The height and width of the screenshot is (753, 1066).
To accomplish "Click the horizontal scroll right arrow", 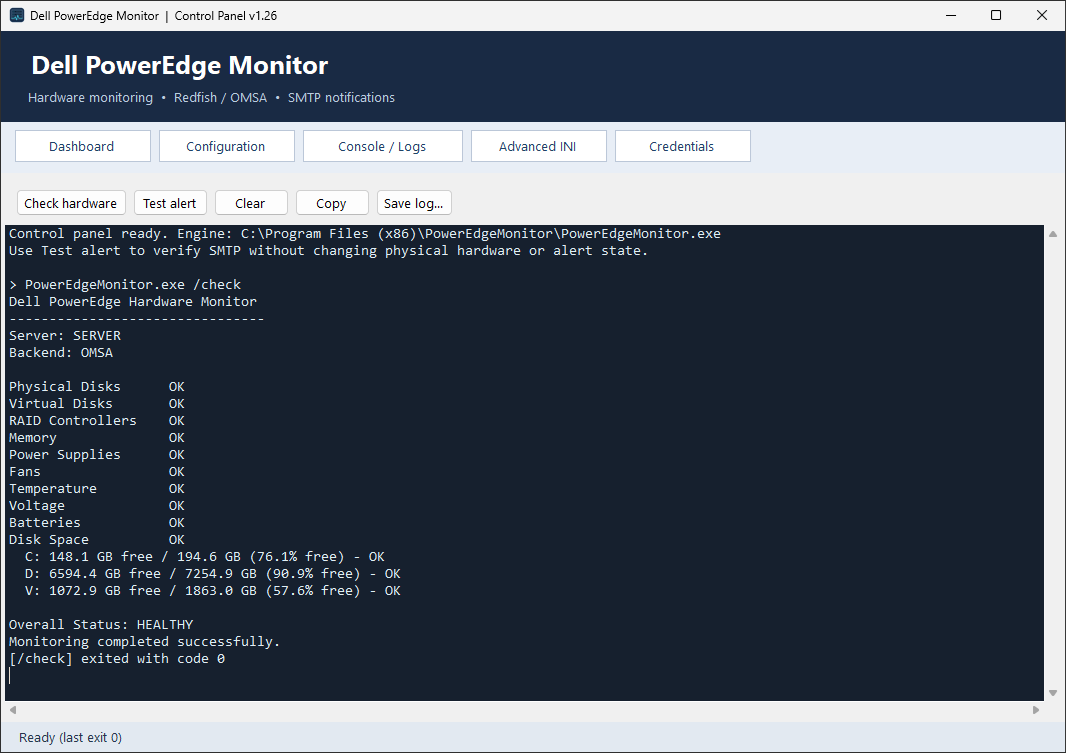I will point(1035,710).
